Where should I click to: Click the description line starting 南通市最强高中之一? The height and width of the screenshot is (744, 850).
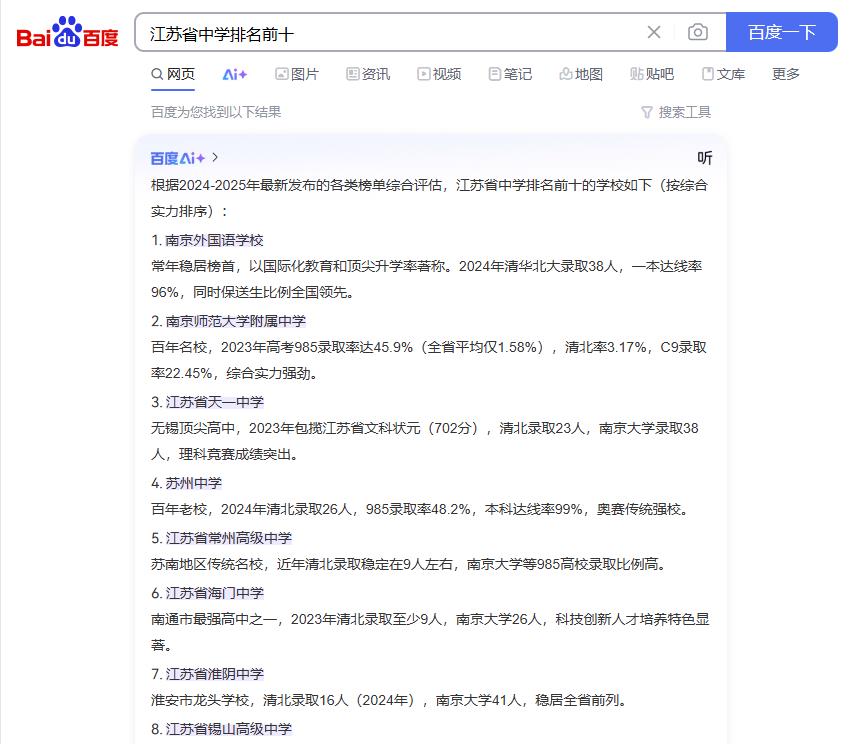pyautogui.click(x=430, y=619)
